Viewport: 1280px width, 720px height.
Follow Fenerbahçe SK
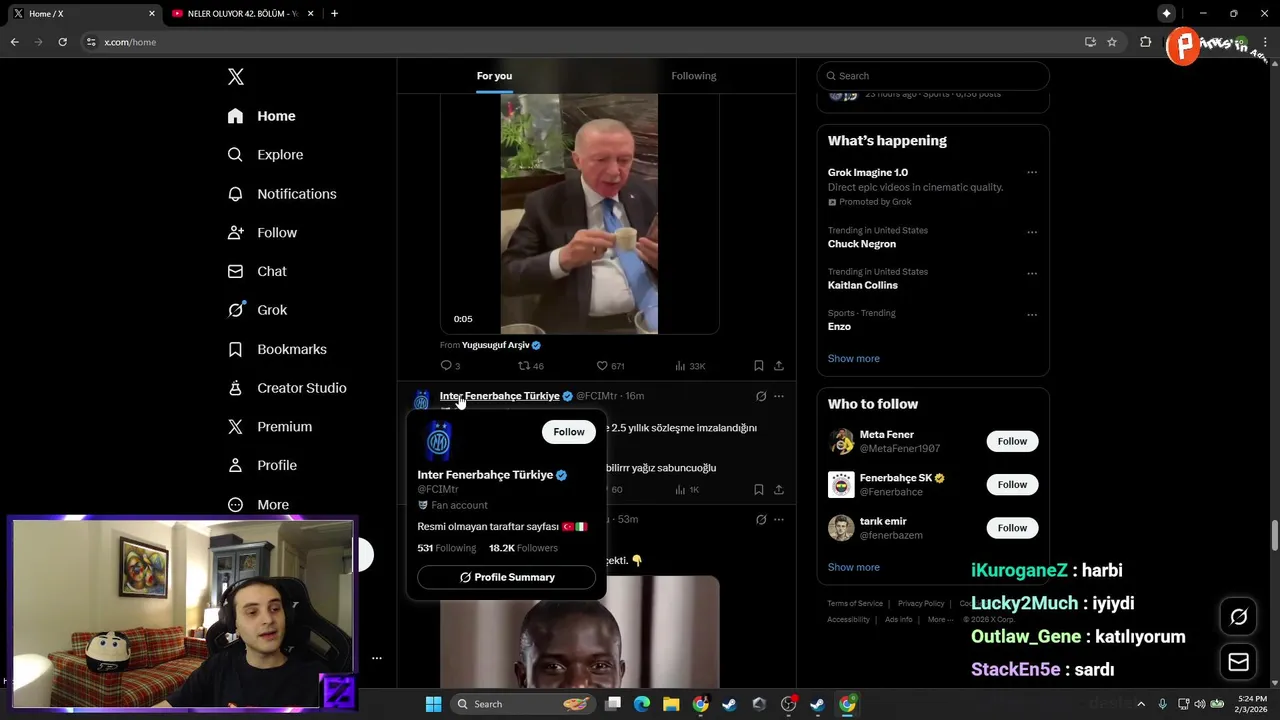pyautogui.click(x=1012, y=485)
